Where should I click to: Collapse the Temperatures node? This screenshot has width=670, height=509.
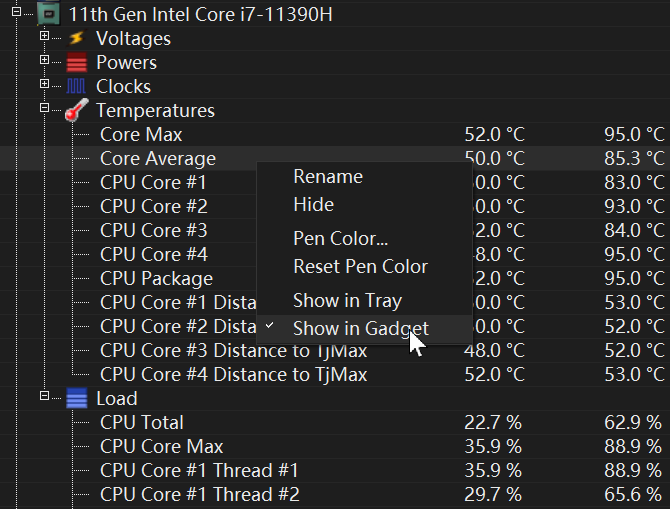(44, 107)
